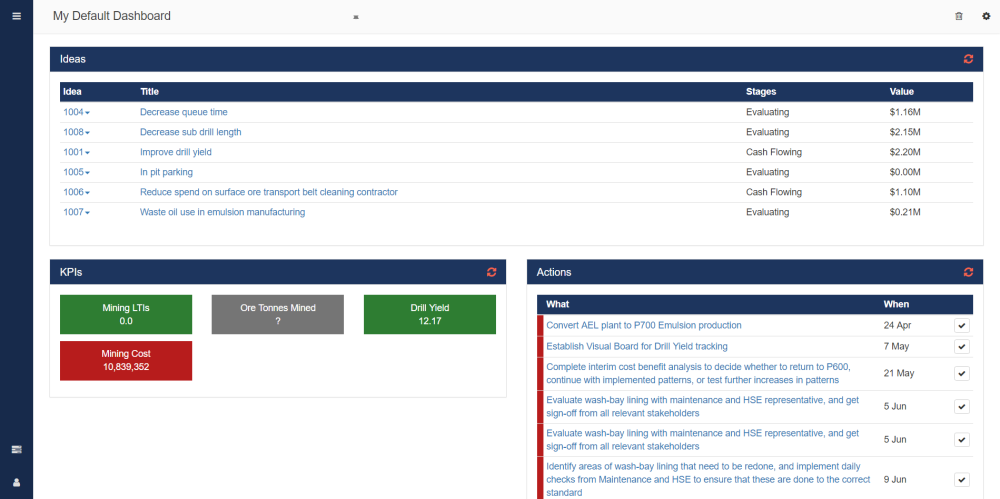Click the Ideas panel header title
The width and height of the screenshot is (1000, 499).
[73, 59]
